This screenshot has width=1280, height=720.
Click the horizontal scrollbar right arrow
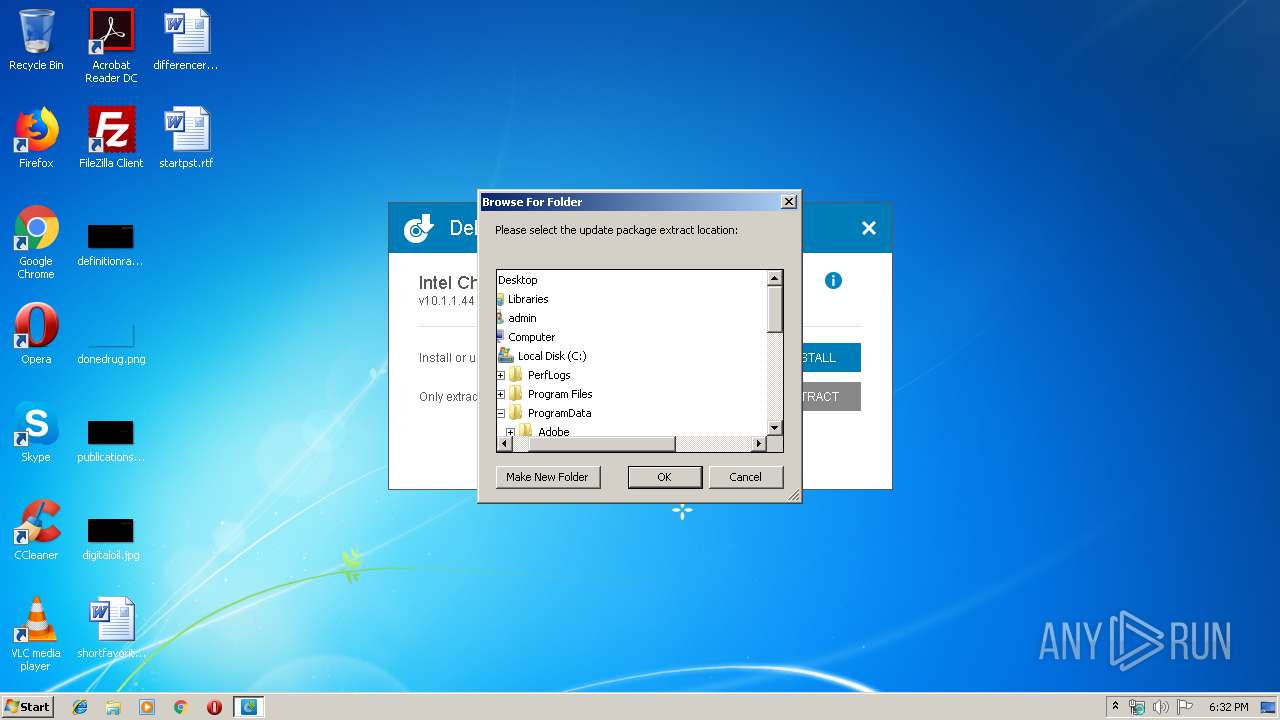[759, 443]
